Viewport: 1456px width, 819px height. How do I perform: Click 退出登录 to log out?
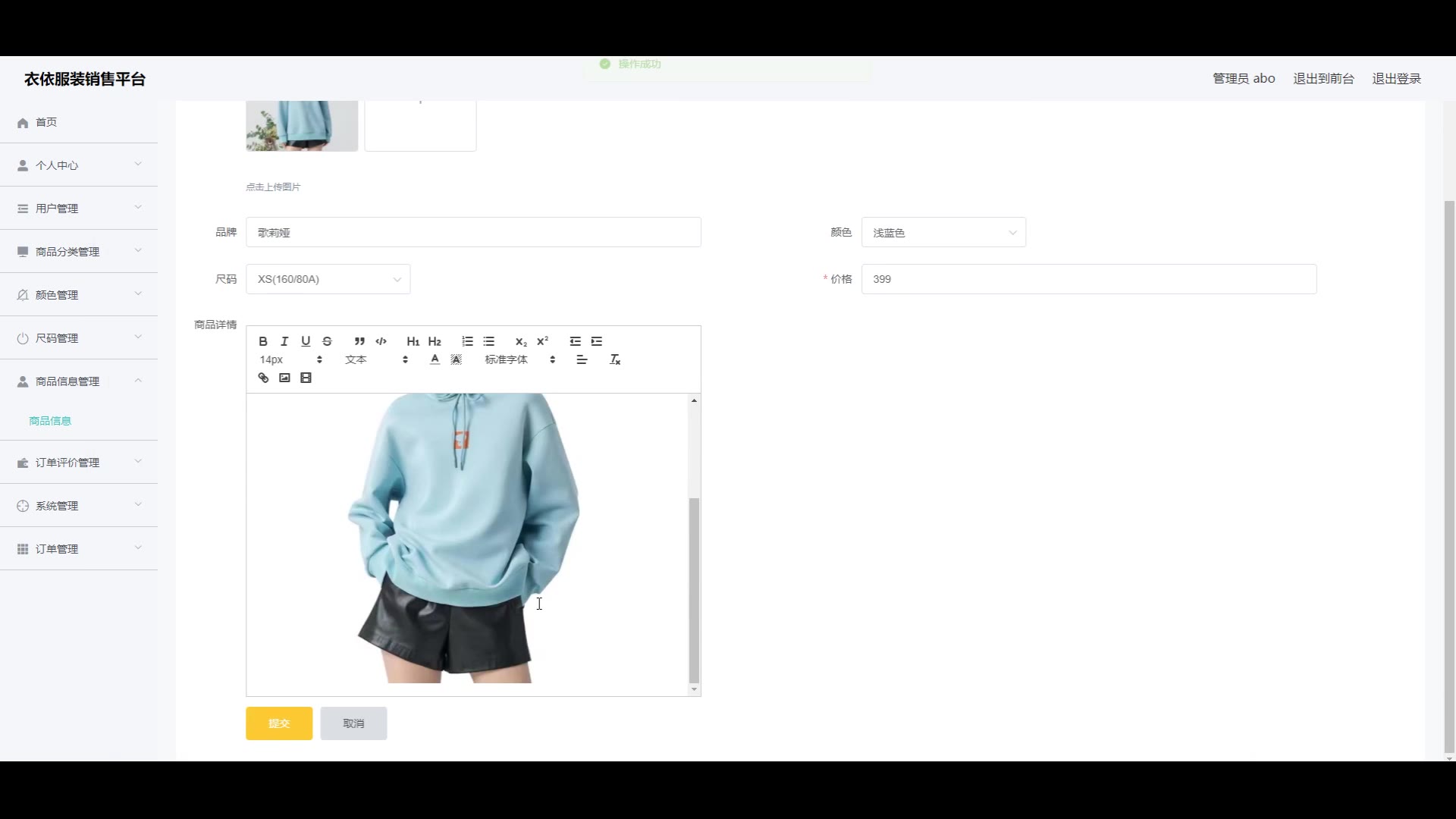[x=1396, y=79]
